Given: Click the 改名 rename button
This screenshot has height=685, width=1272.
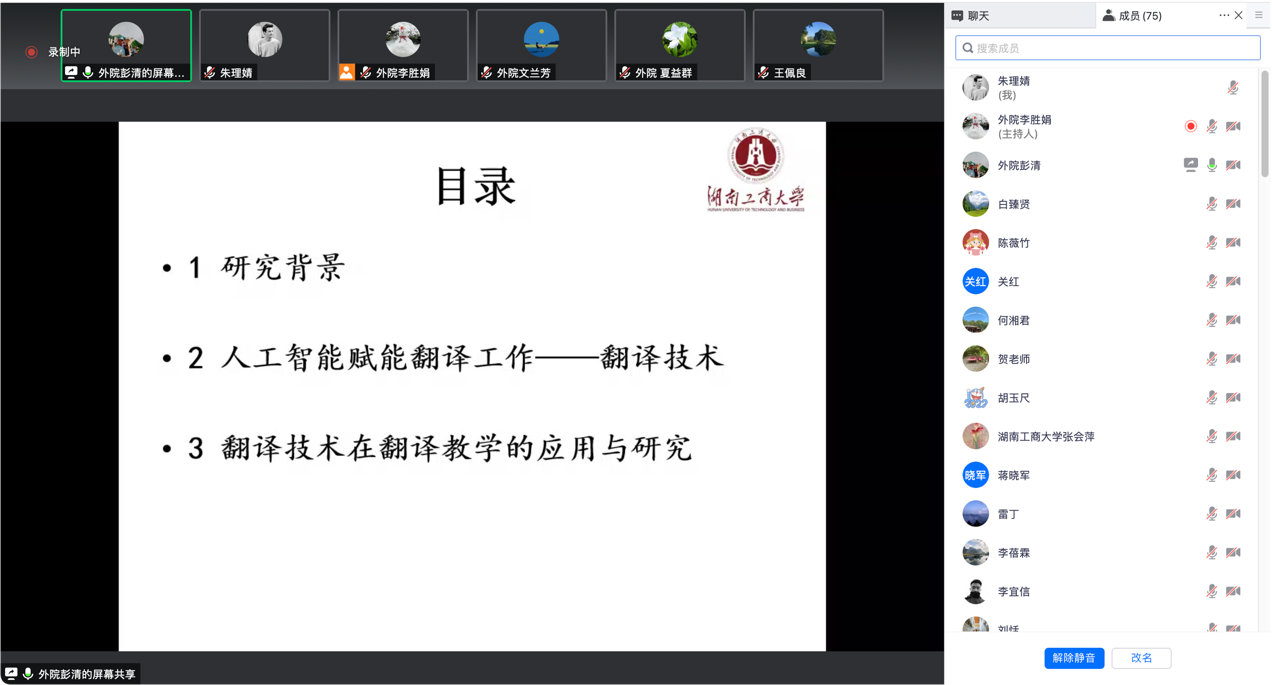Looking at the screenshot, I should point(1141,658).
